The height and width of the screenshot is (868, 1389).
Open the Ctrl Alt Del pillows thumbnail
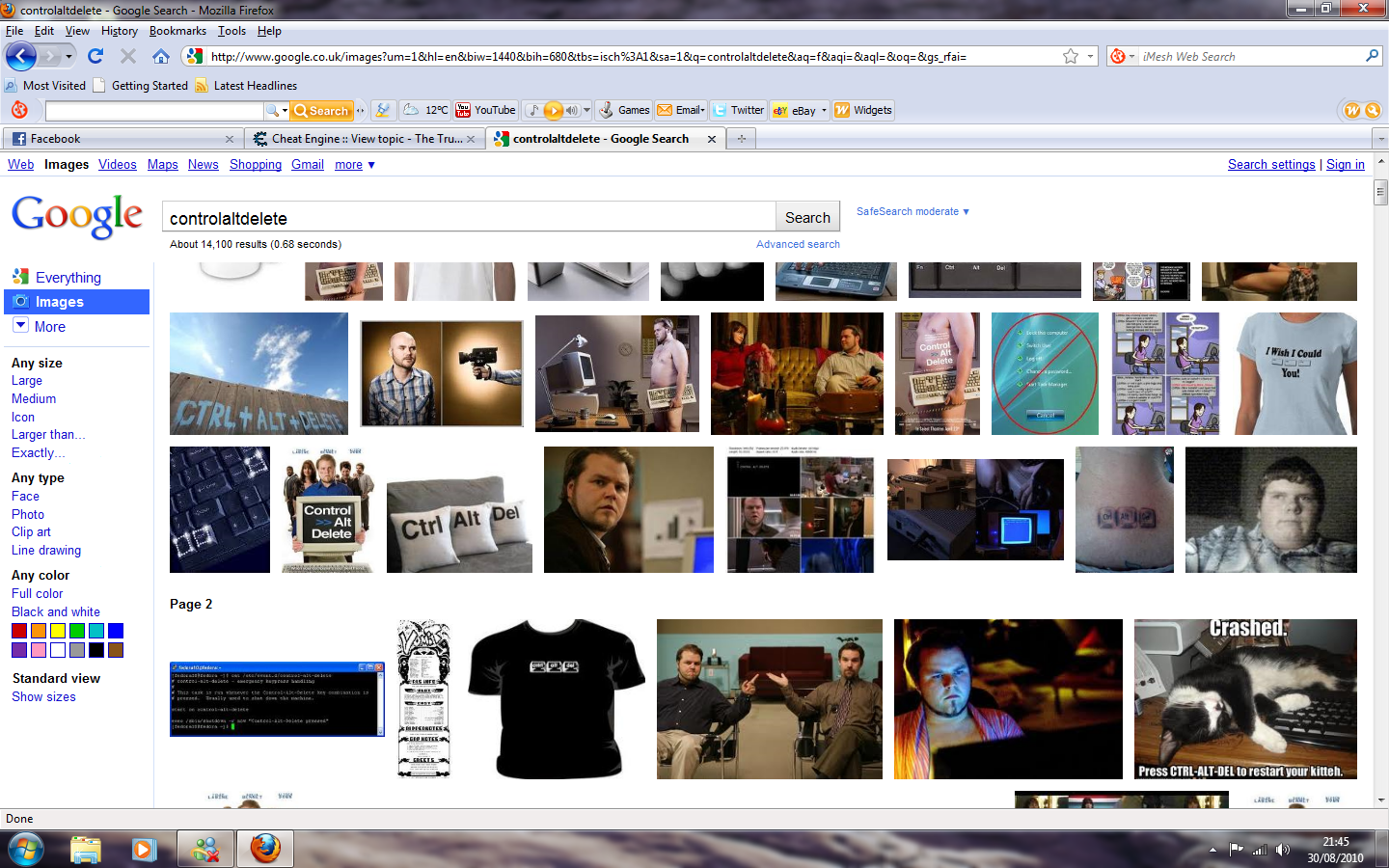pyautogui.click(x=459, y=525)
